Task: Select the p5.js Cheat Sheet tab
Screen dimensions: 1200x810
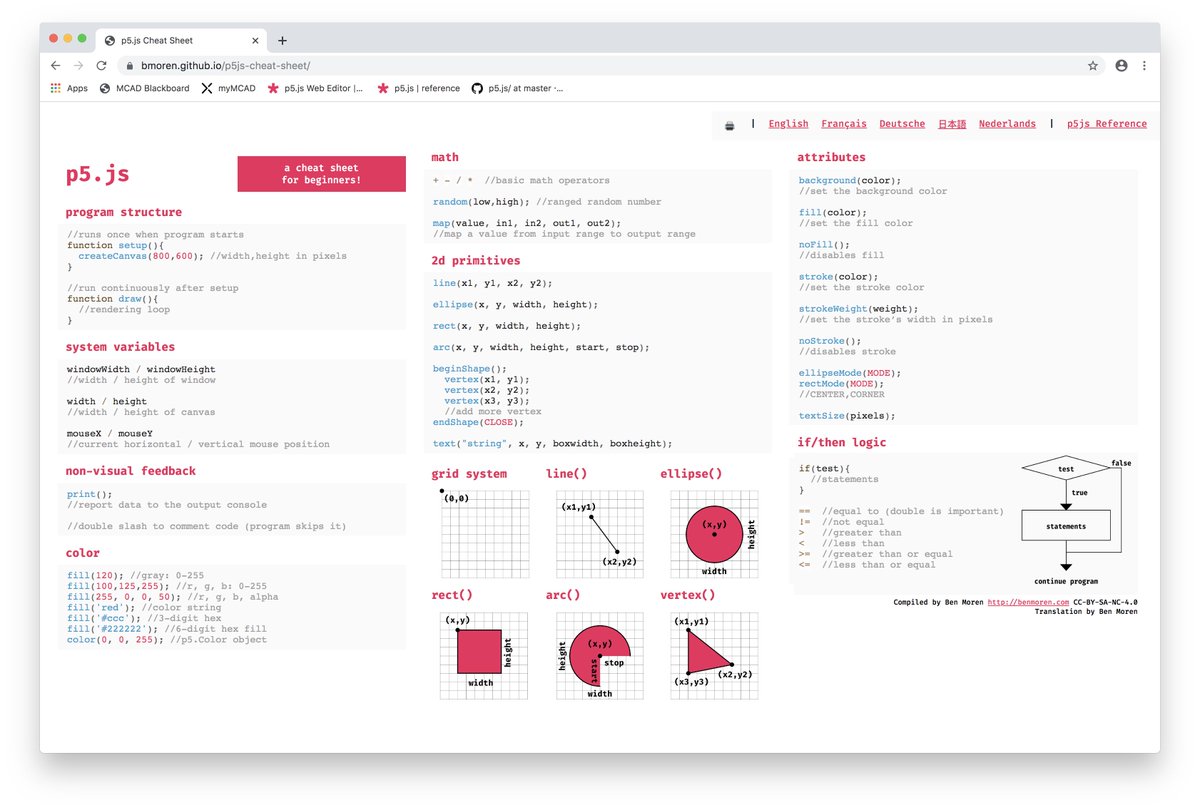Action: click(182, 40)
